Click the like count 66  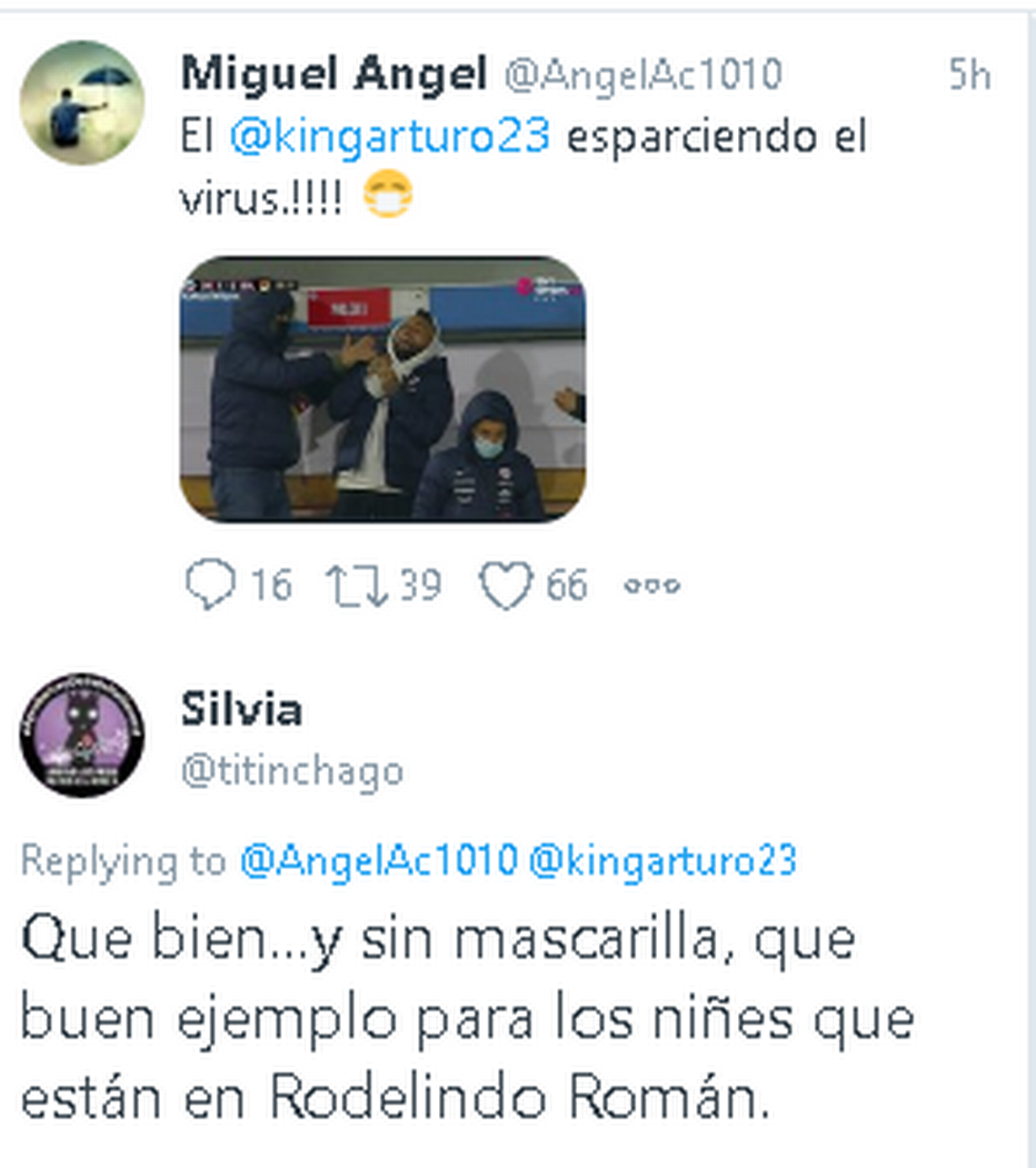tap(566, 585)
